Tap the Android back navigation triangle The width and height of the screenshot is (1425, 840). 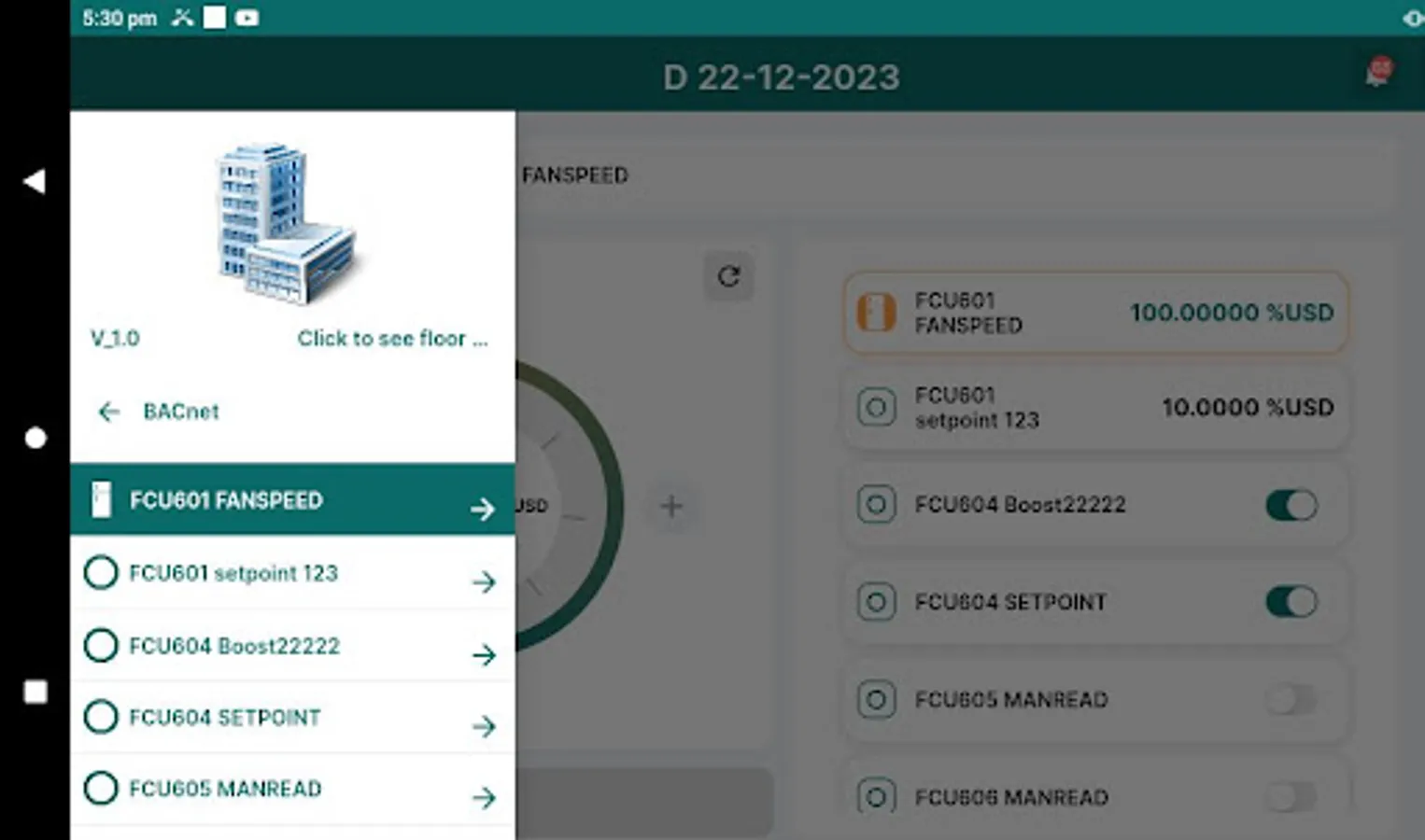pos(34,180)
